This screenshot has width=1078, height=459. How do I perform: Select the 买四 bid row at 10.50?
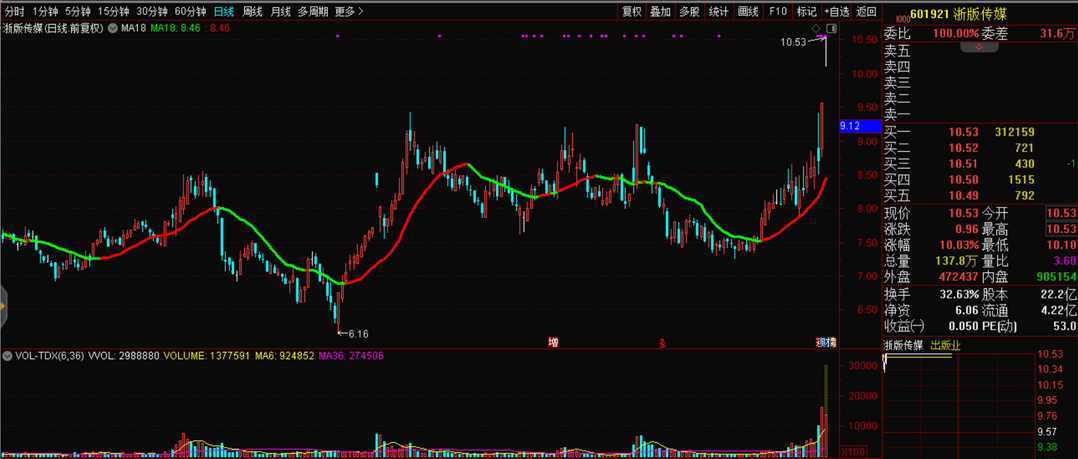click(x=980, y=179)
